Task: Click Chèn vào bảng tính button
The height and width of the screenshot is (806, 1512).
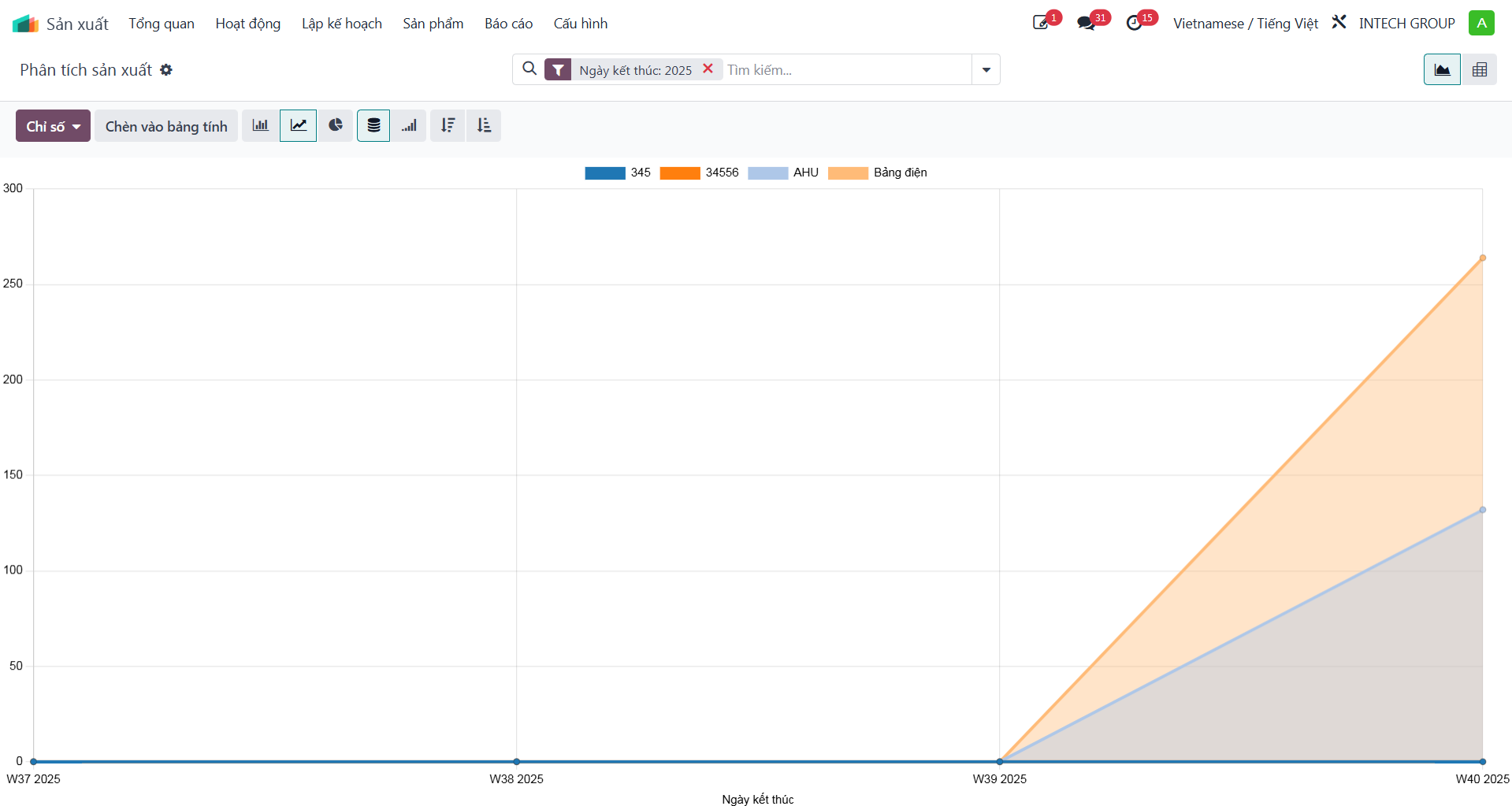Action: 166,126
